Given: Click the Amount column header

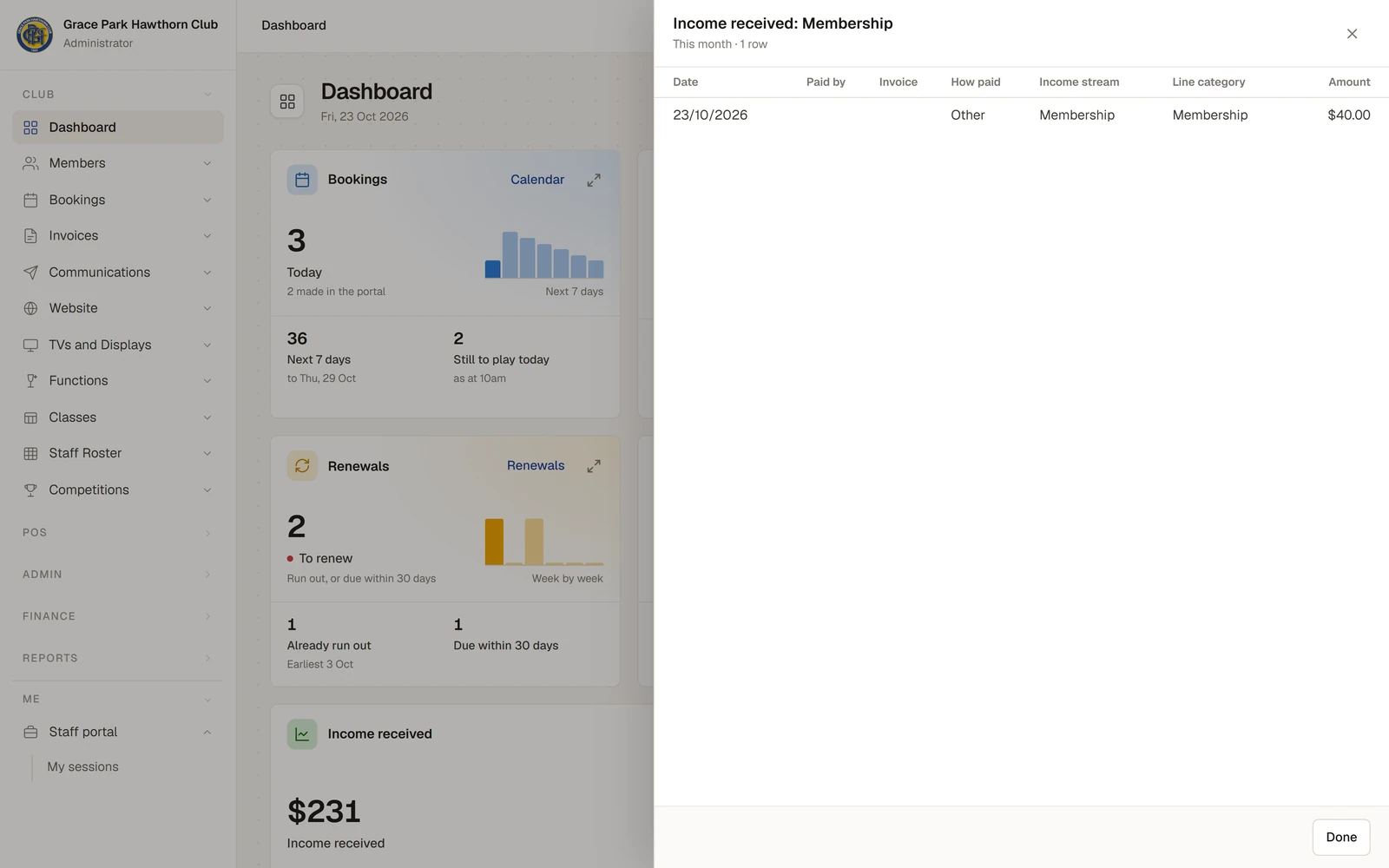Looking at the screenshot, I should pos(1349,82).
